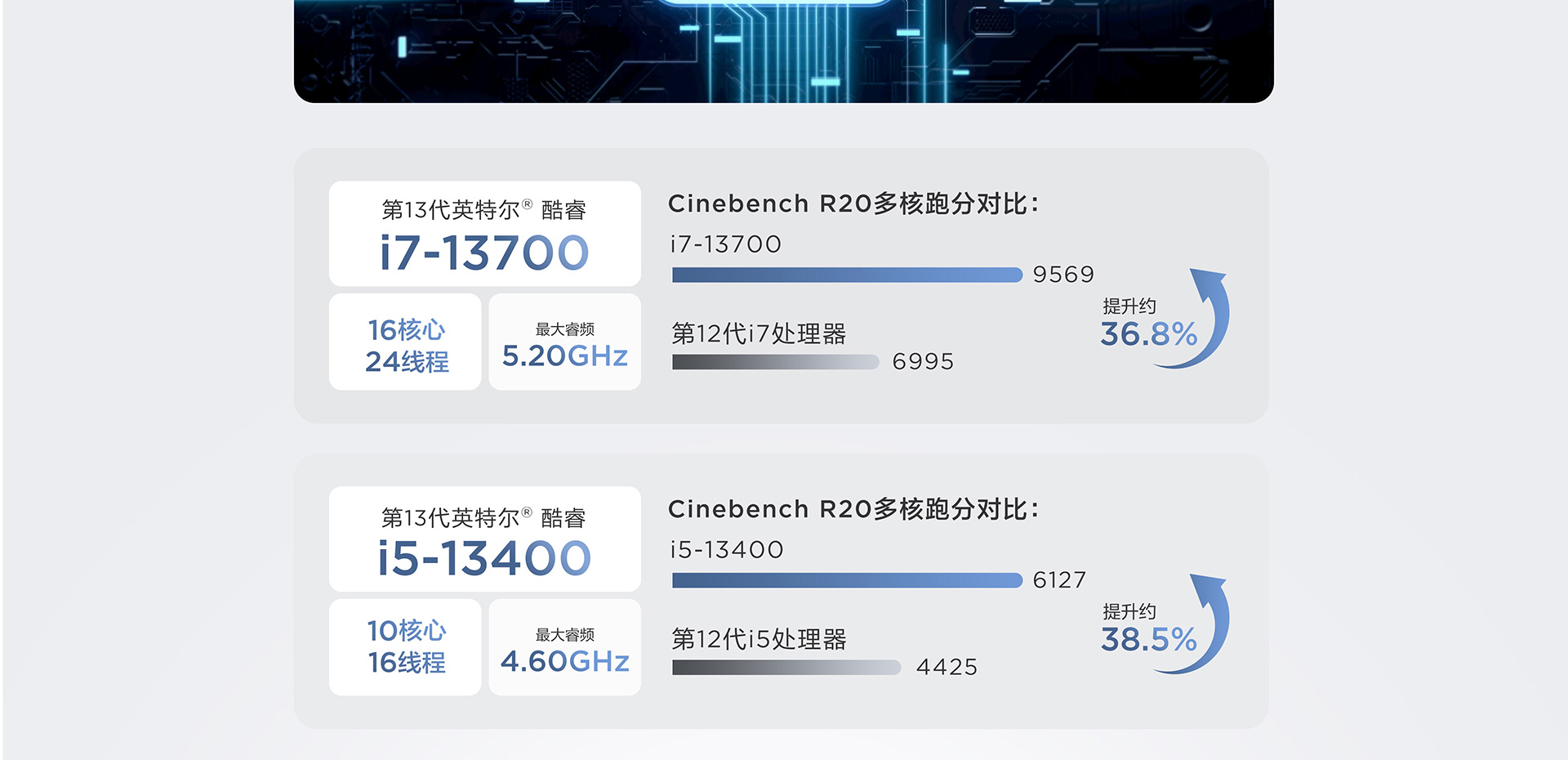Select the i5-13400 processor title card
This screenshot has height=760, width=1568.
(484, 539)
